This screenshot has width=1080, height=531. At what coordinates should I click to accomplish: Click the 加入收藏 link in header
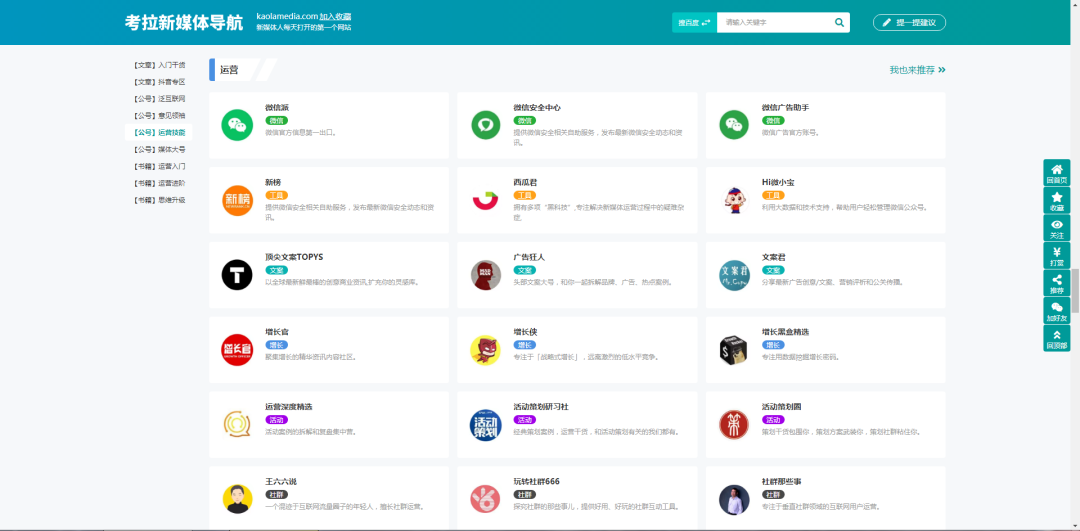335,17
